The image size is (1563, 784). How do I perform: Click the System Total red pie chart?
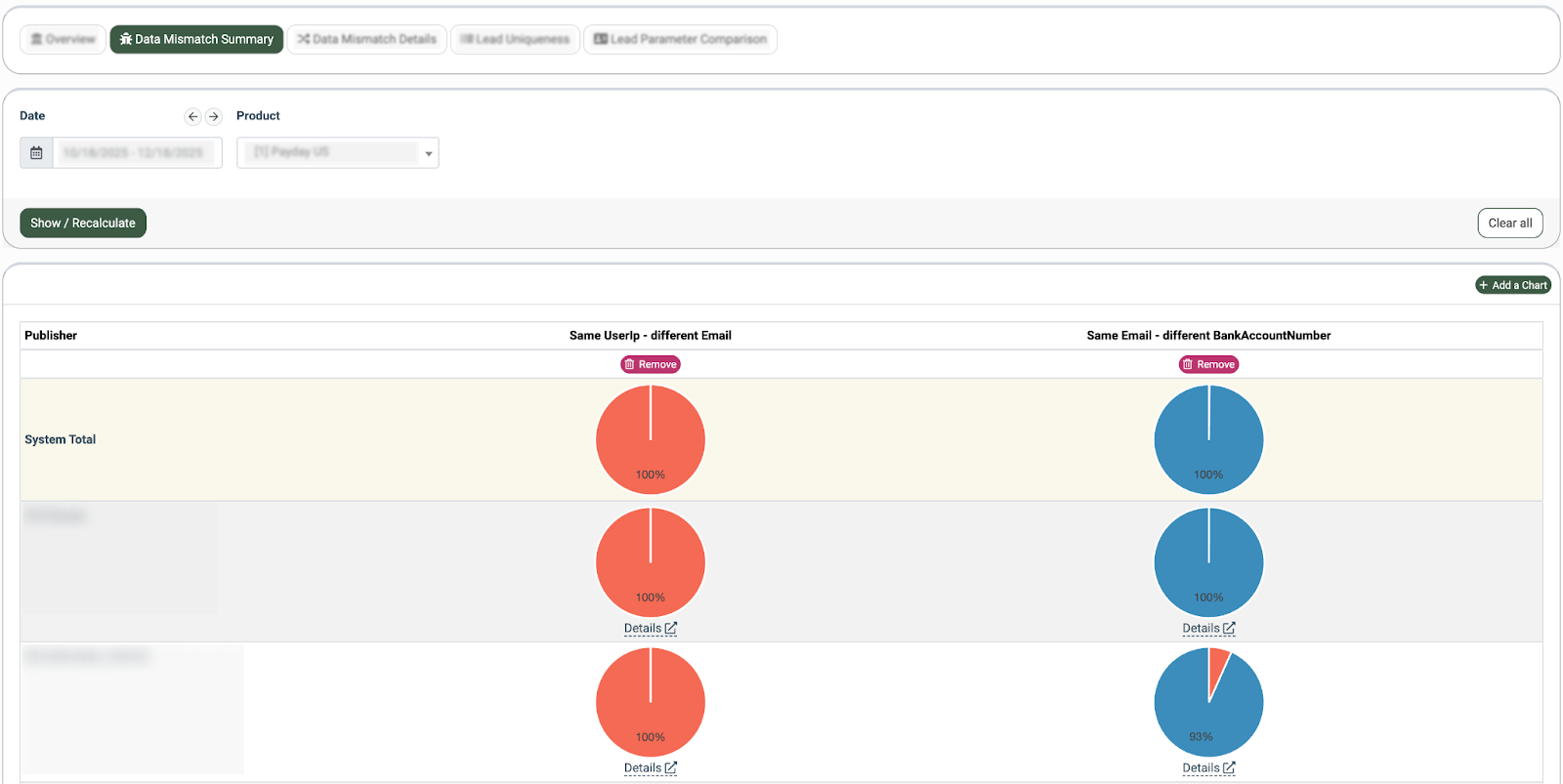click(651, 439)
